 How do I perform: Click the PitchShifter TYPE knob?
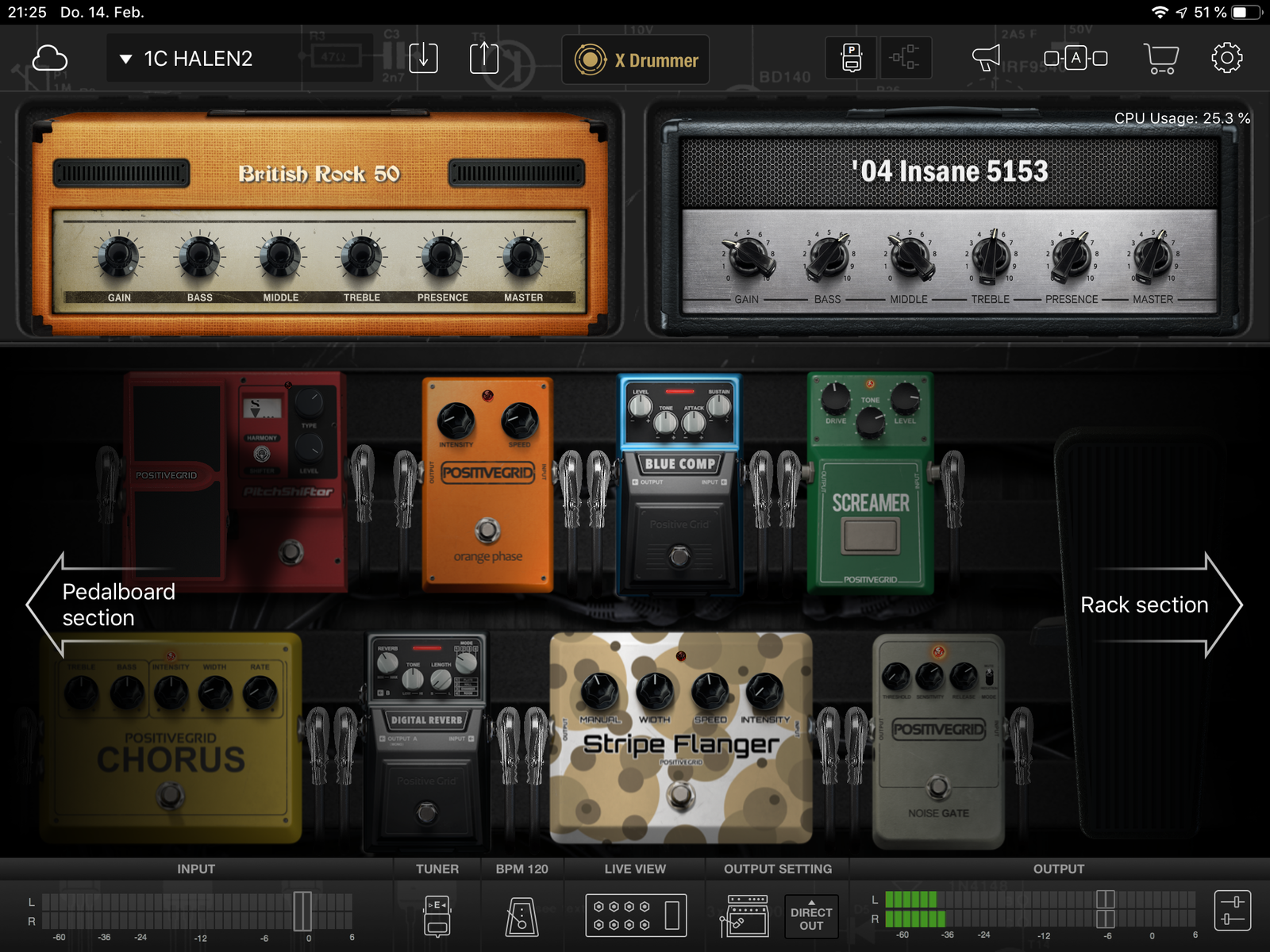pyautogui.click(x=309, y=403)
